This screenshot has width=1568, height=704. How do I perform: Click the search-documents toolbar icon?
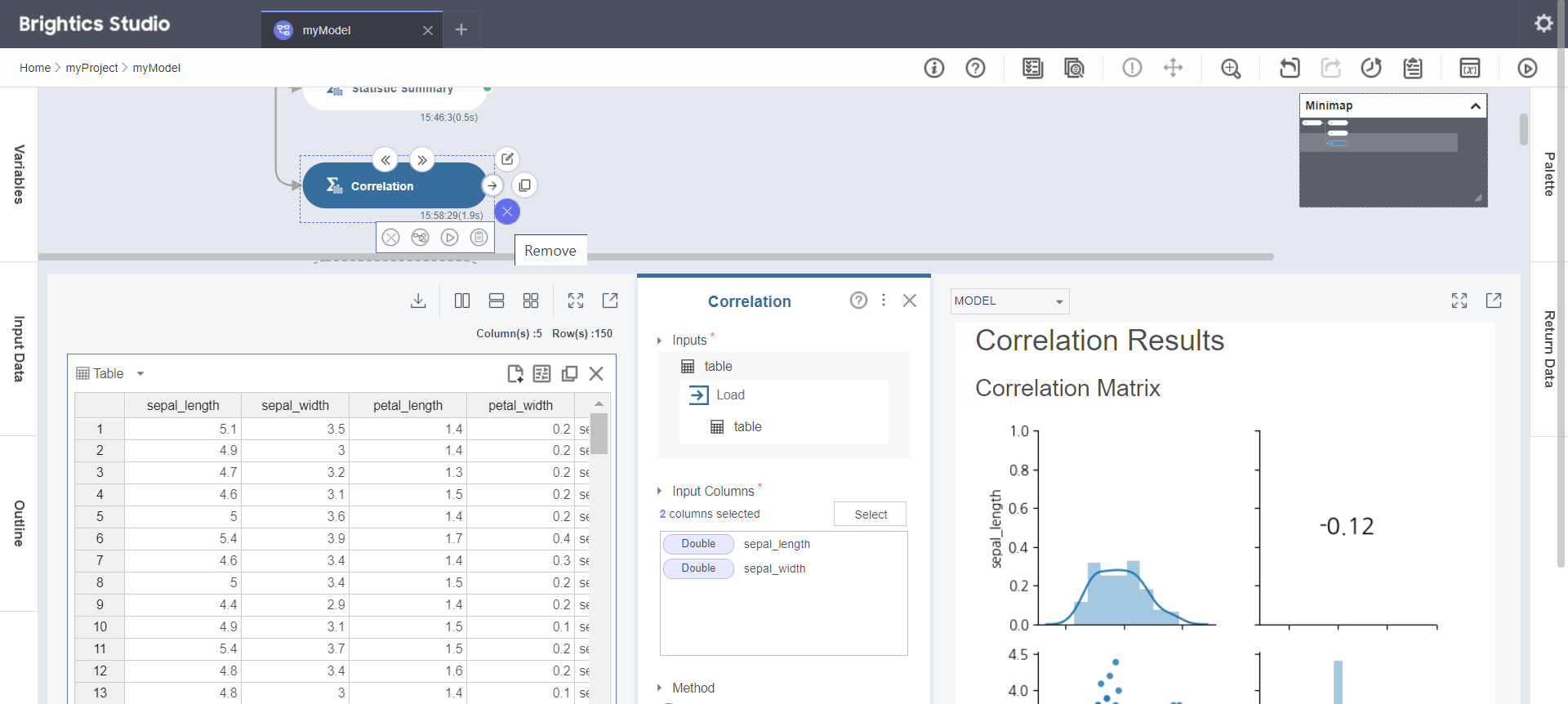(x=1074, y=68)
